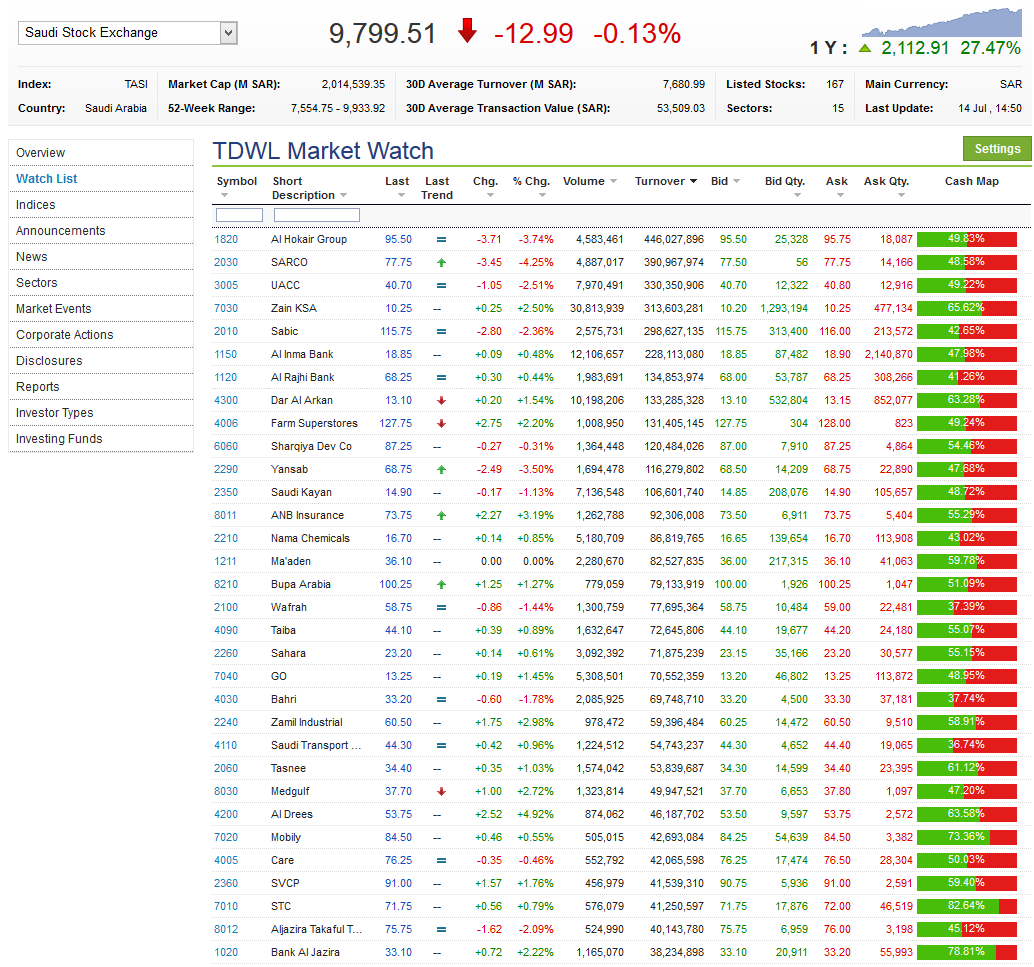Click the green up trend arrow for Yansab

(x=441, y=470)
